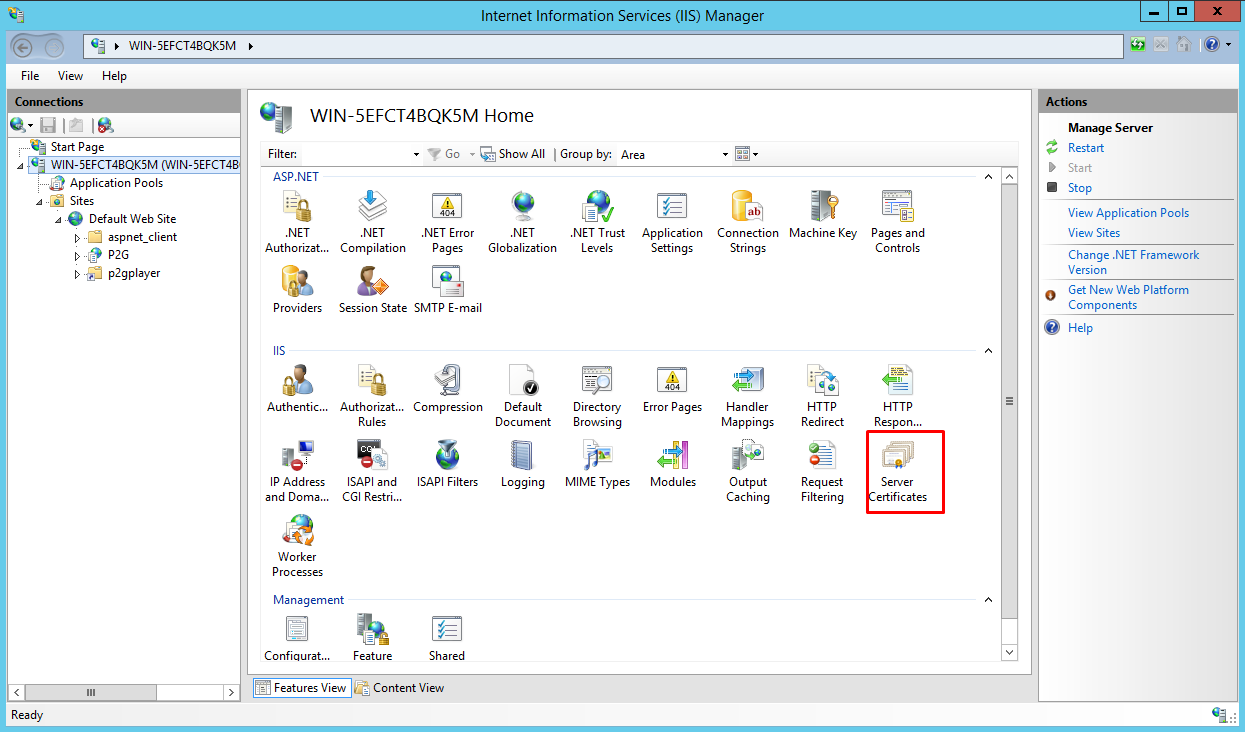Expand the aspnet_client tree node
This screenshot has width=1245, height=732.
point(78,238)
